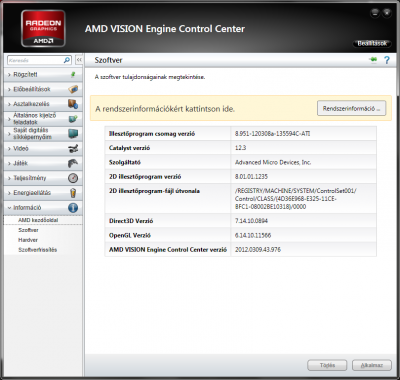Select Hardver in Információ list
This screenshot has height=380, width=400.
click(28, 240)
